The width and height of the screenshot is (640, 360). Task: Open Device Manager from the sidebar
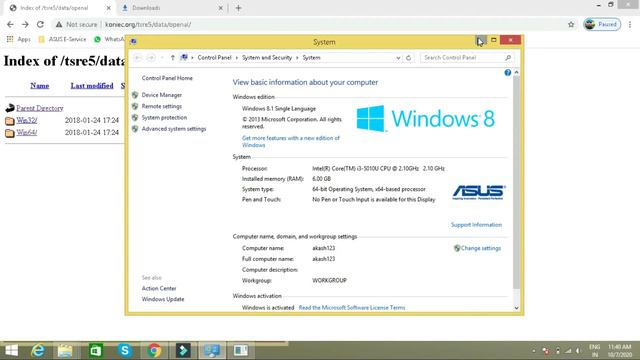[162, 95]
